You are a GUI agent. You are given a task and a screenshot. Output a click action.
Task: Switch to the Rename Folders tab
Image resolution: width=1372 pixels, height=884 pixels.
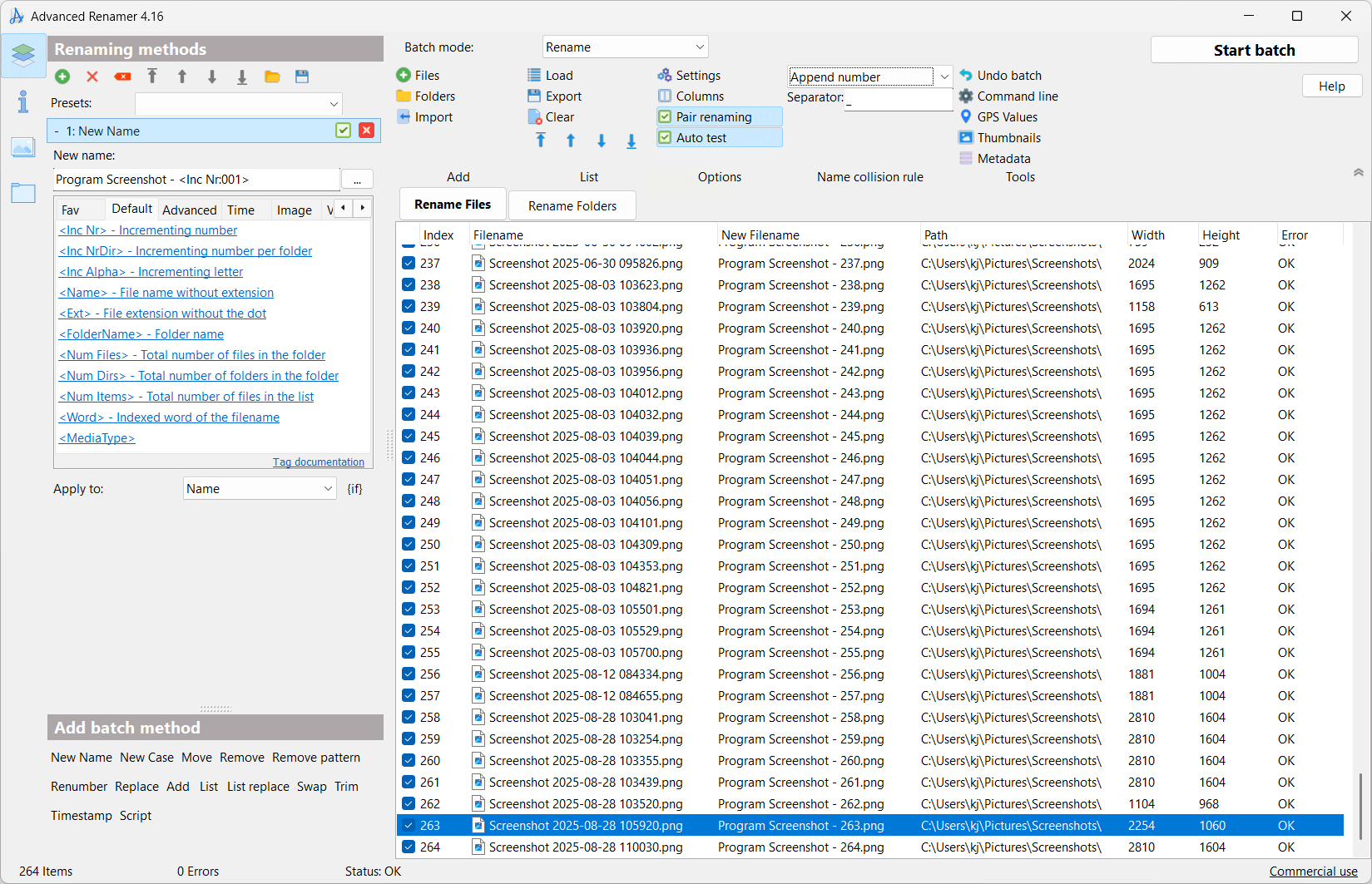[x=572, y=206]
